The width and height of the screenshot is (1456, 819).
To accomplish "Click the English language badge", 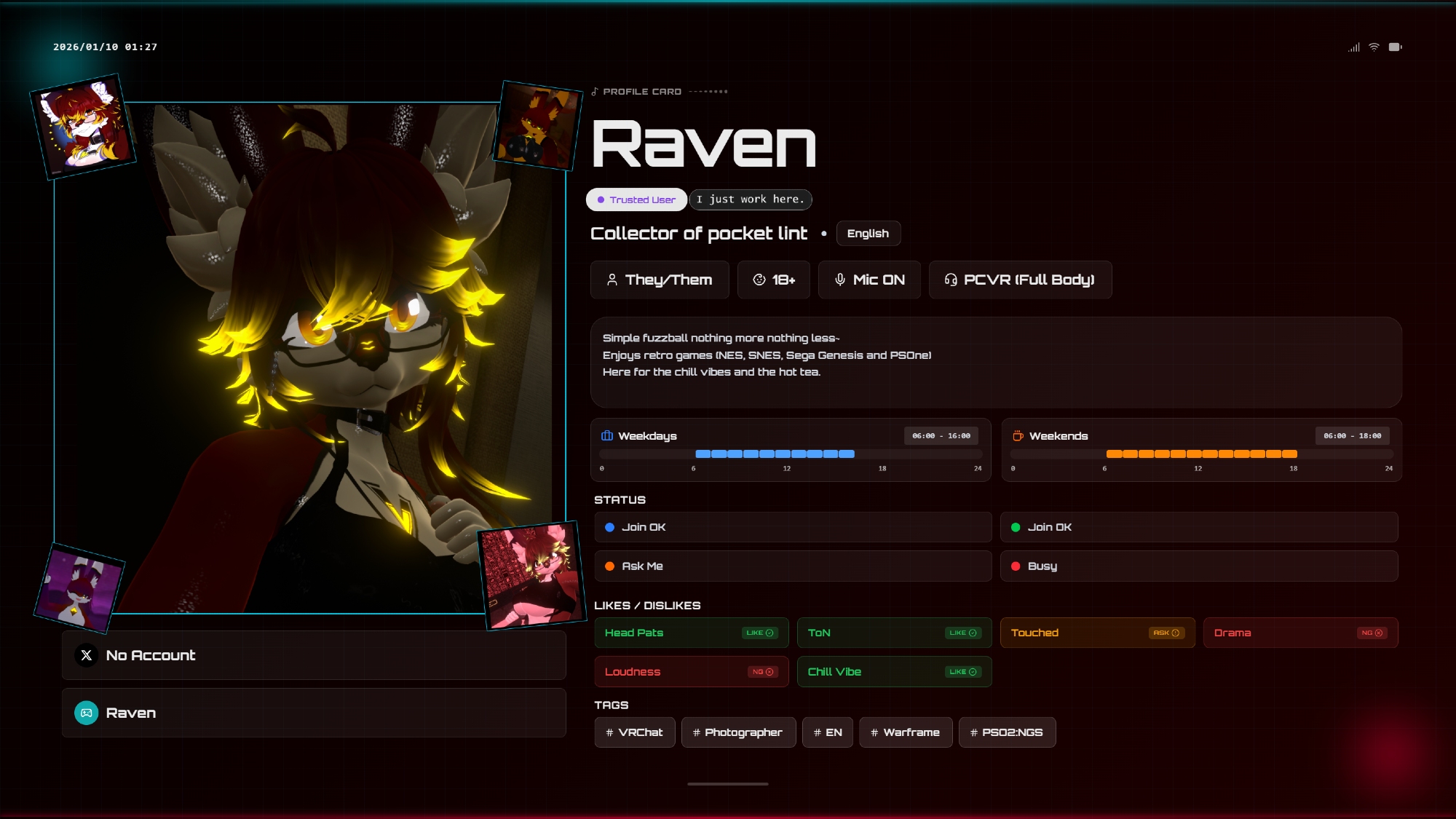I will [868, 234].
